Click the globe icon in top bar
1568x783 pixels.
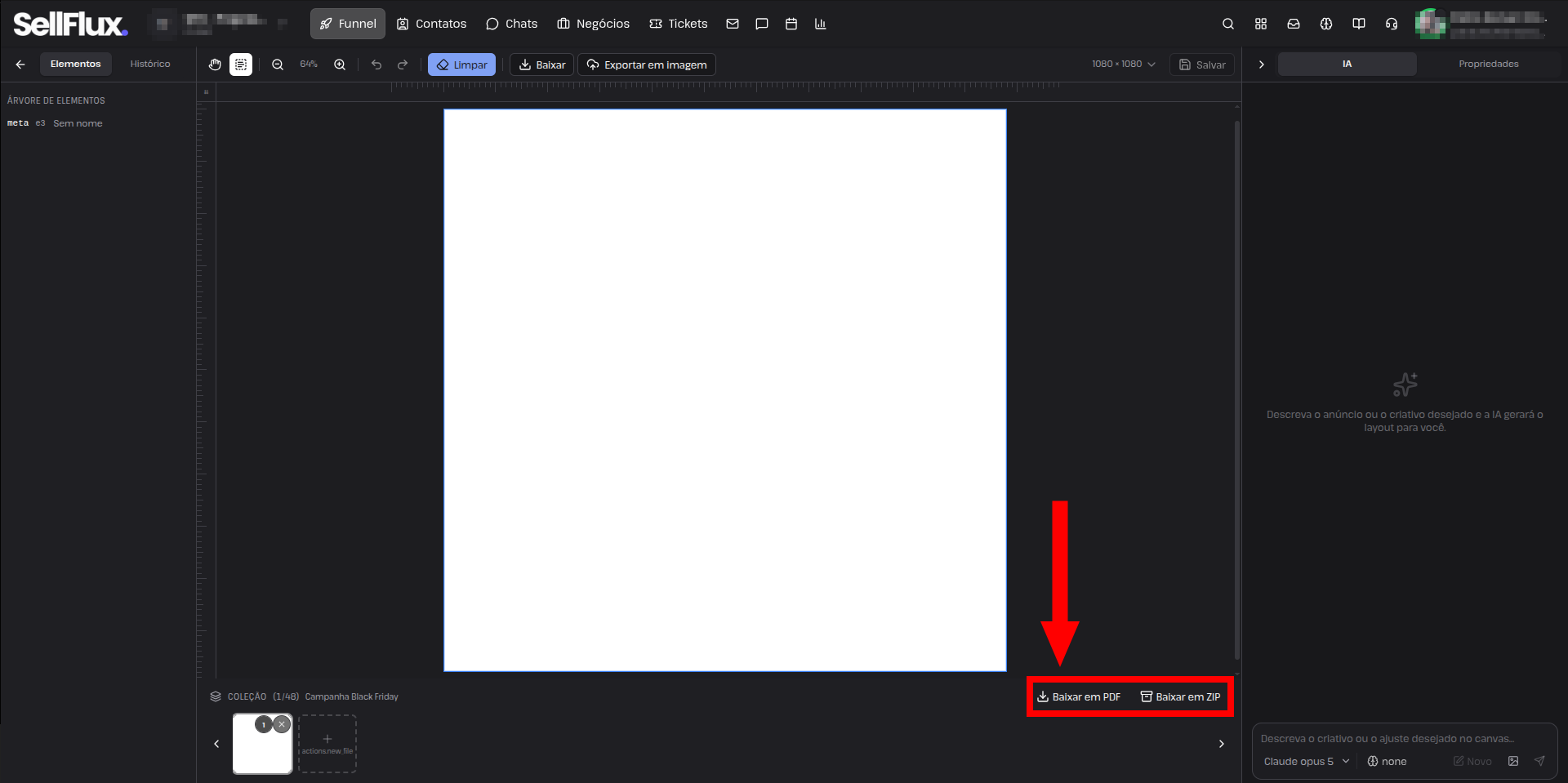(1326, 24)
